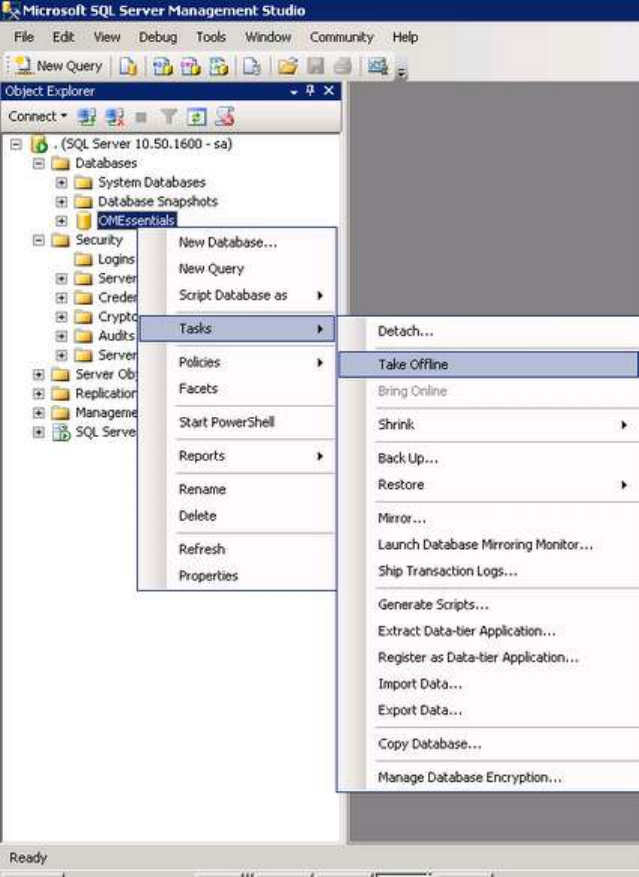The height and width of the screenshot is (877, 639).
Task: Click the Logins folder icon
Action: pos(83,260)
